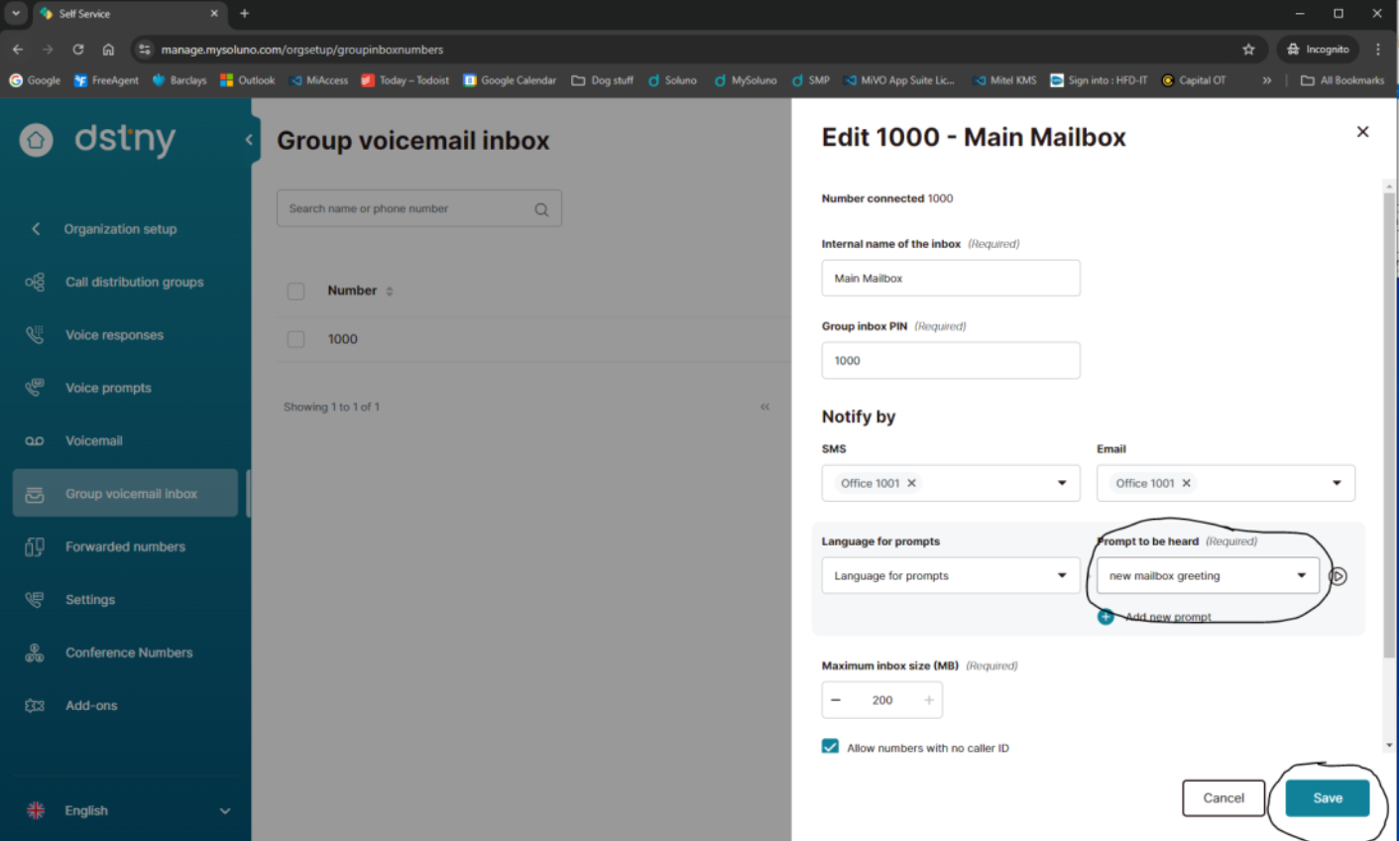Click the search magnifier icon
This screenshot has width=1400, height=841.
[x=541, y=209]
